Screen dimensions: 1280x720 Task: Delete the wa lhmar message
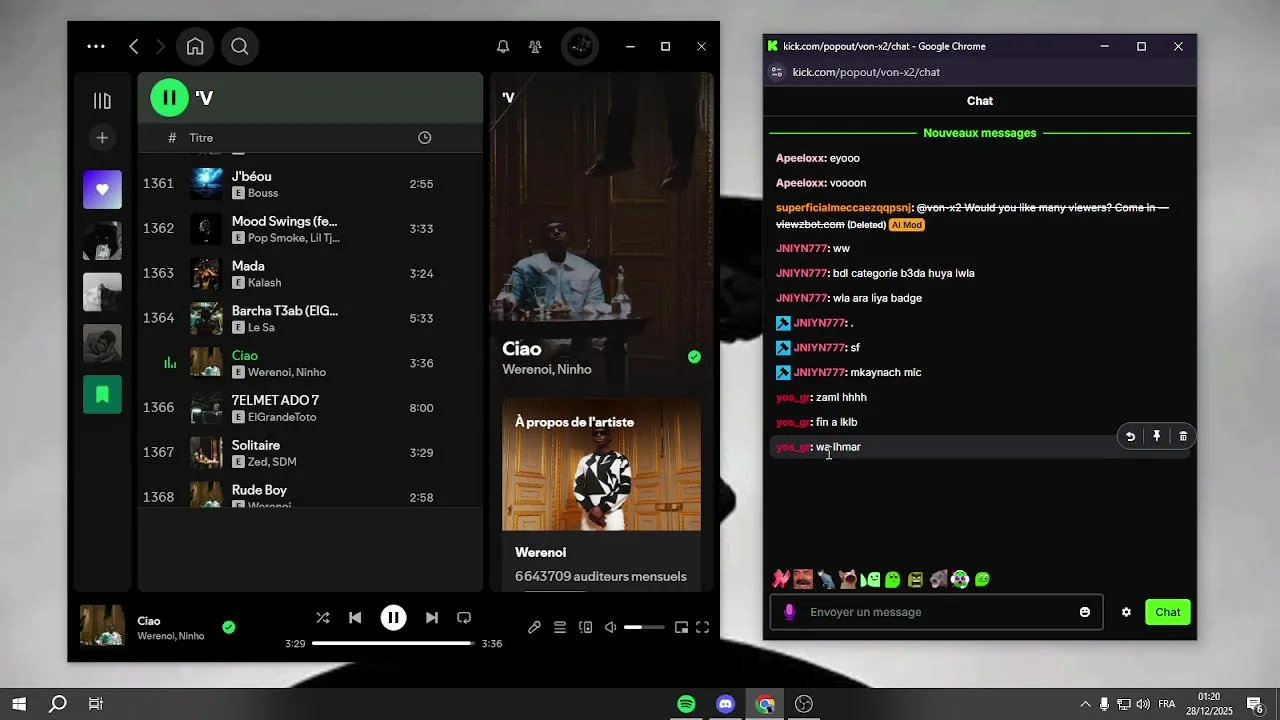pos(1183,436)
